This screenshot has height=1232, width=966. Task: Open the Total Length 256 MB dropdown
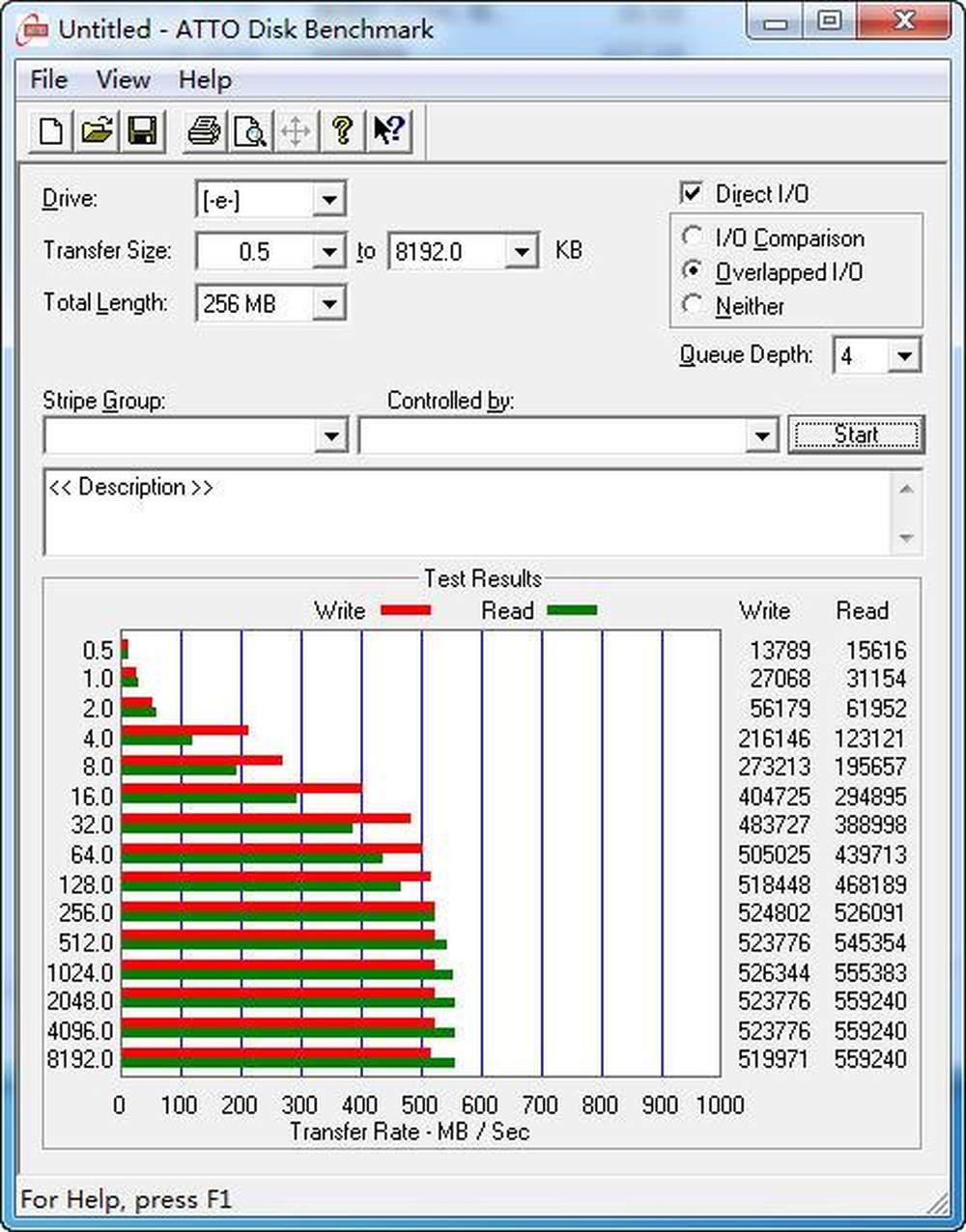(329, 304)
